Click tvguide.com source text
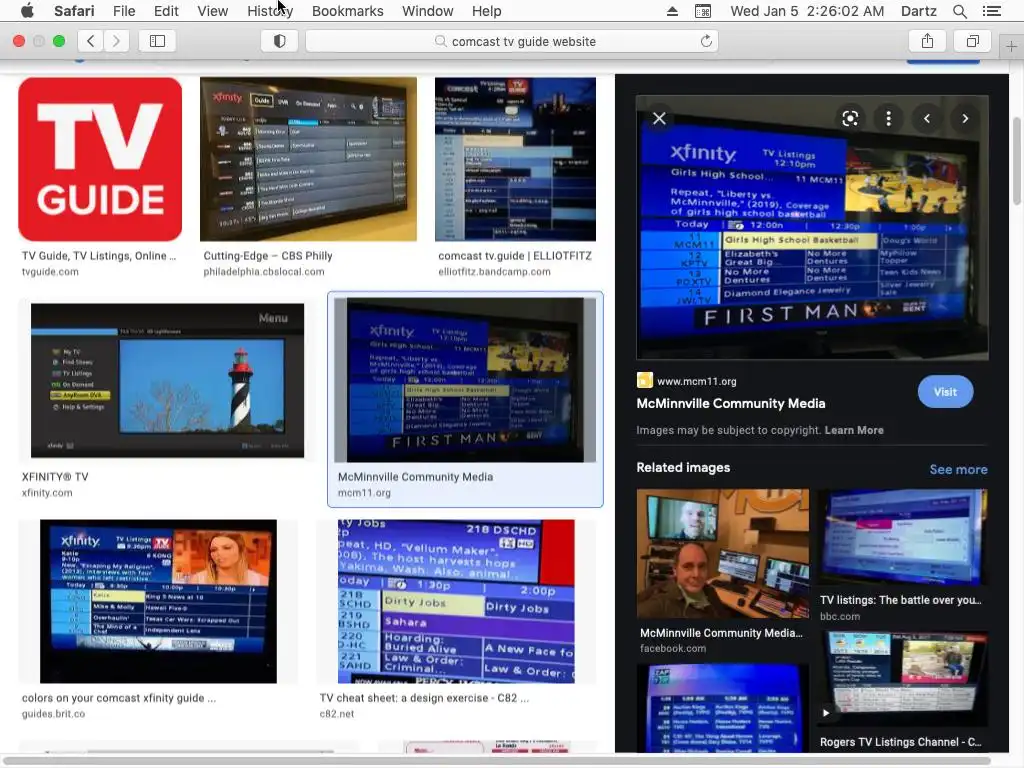1024x768 pixels. point(50,272)
